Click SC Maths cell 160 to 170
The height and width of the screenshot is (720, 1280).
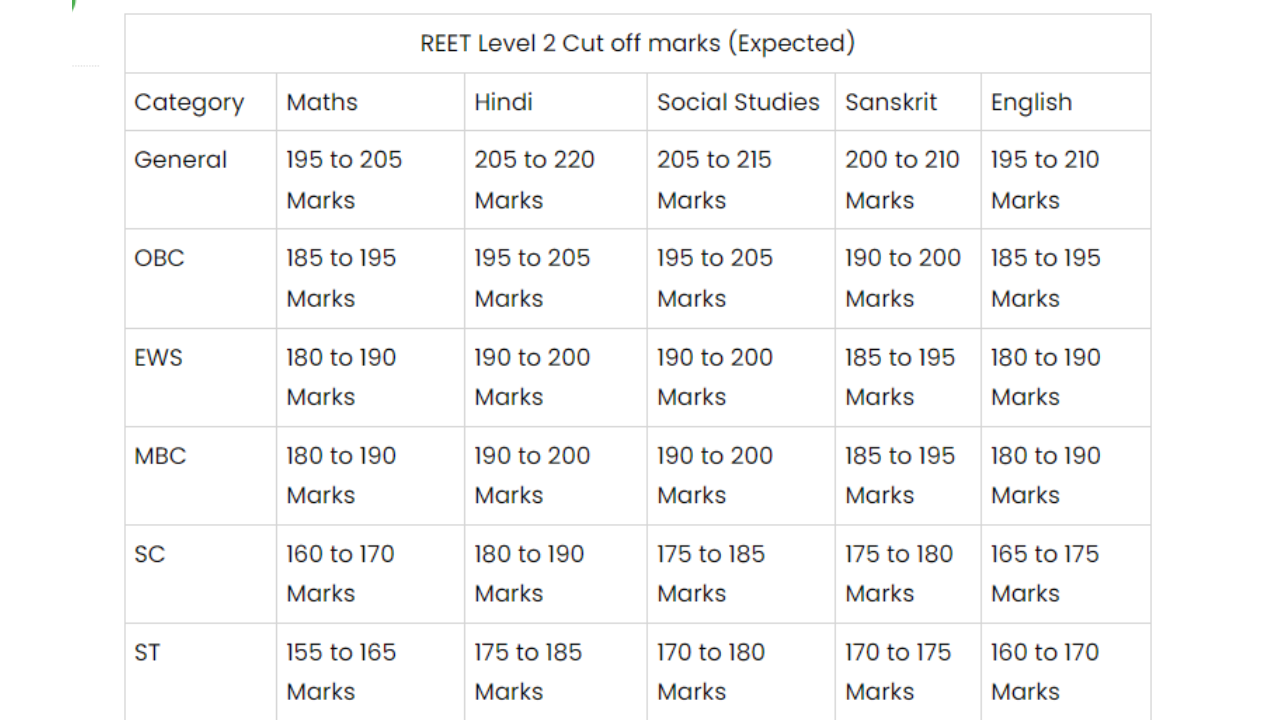click(340, 573)
